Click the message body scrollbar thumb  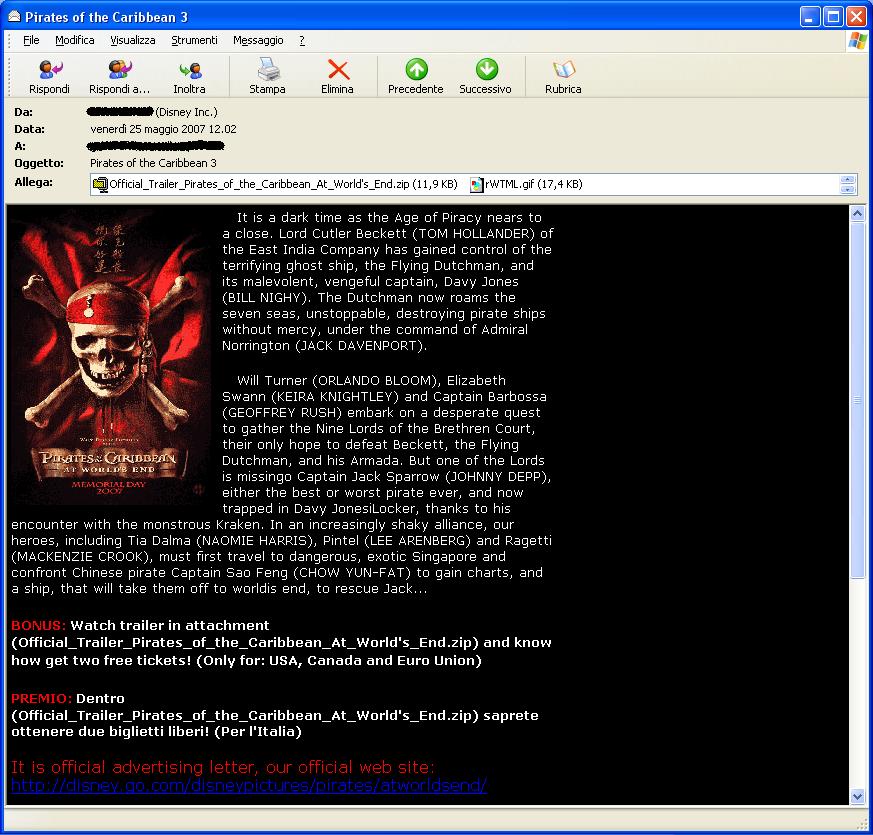click(x=857, y=400)
